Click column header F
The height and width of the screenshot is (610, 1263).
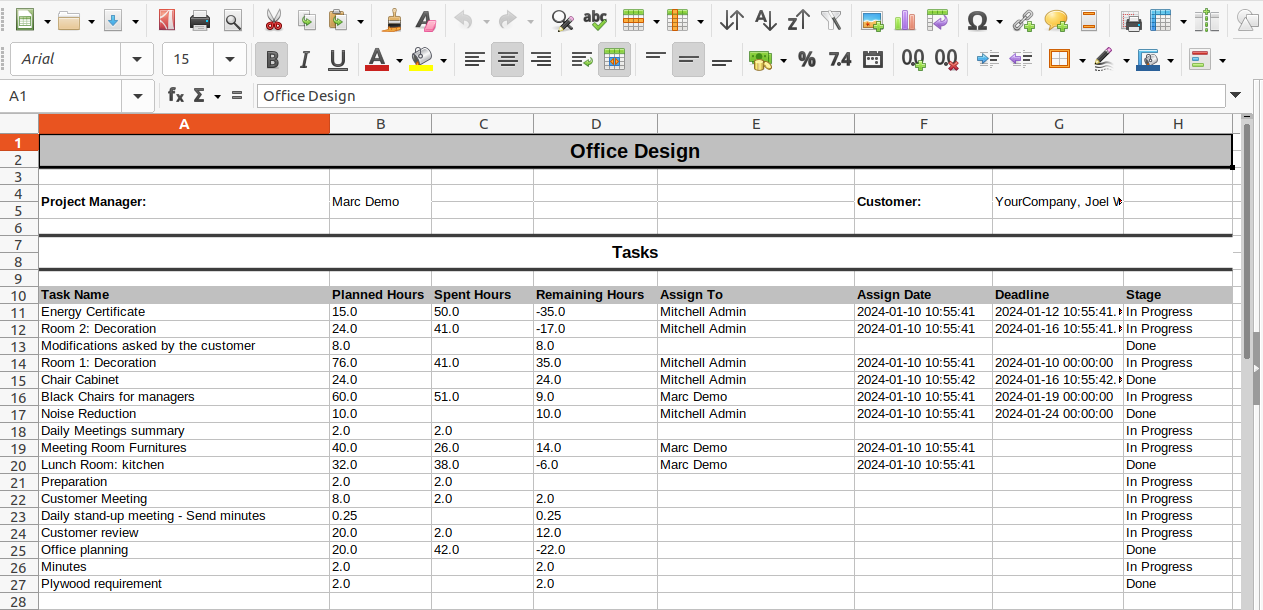tap(923, 124)
